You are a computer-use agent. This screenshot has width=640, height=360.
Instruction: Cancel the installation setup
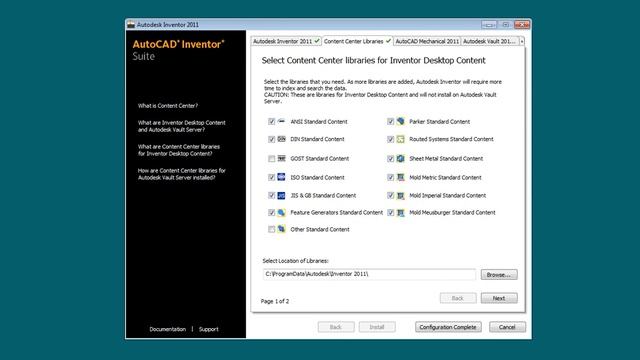click(x=507, y=327)
